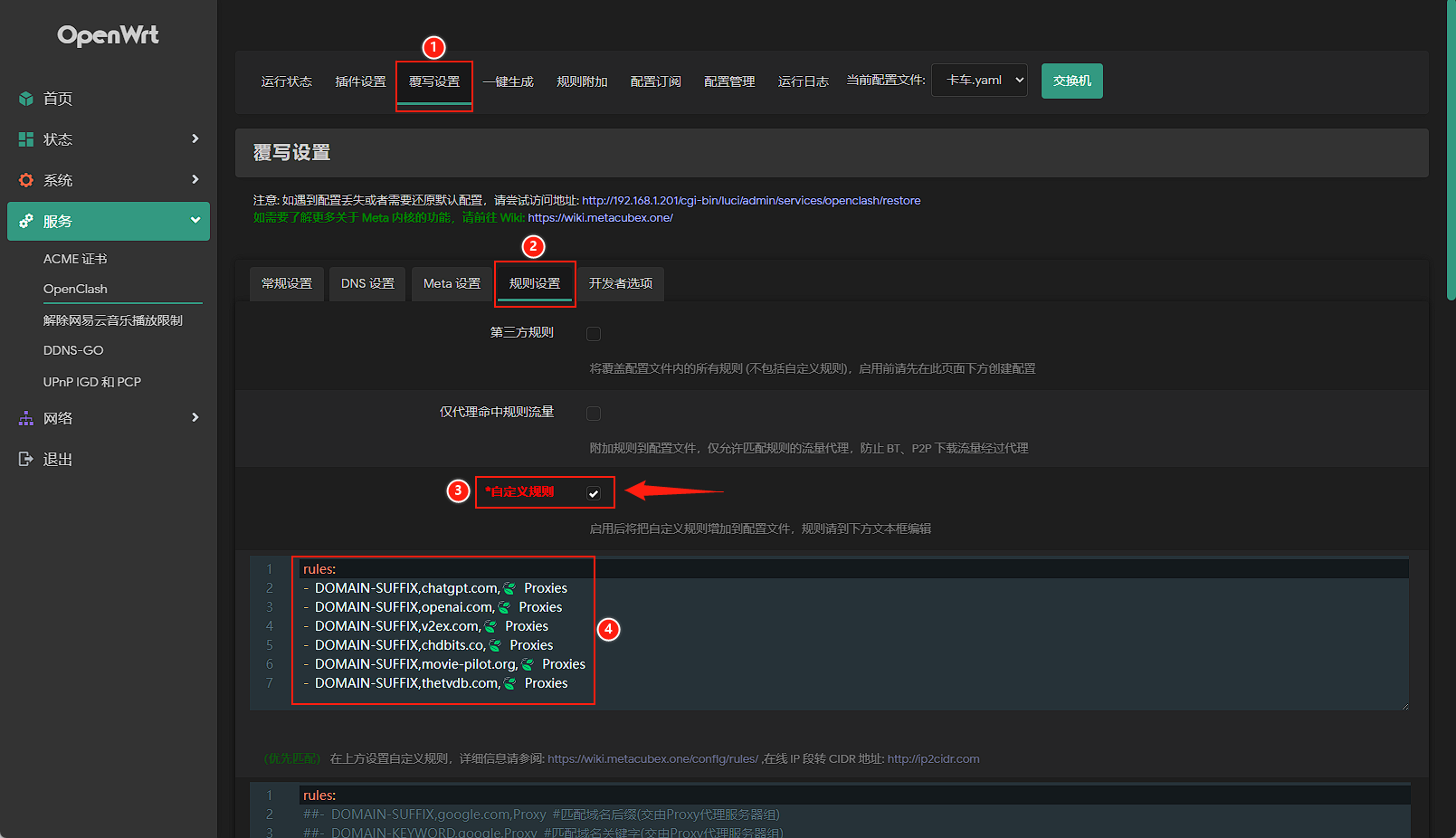Open the 规则附加 tab
Screen dimensions: 1456x838
point(582,81)
